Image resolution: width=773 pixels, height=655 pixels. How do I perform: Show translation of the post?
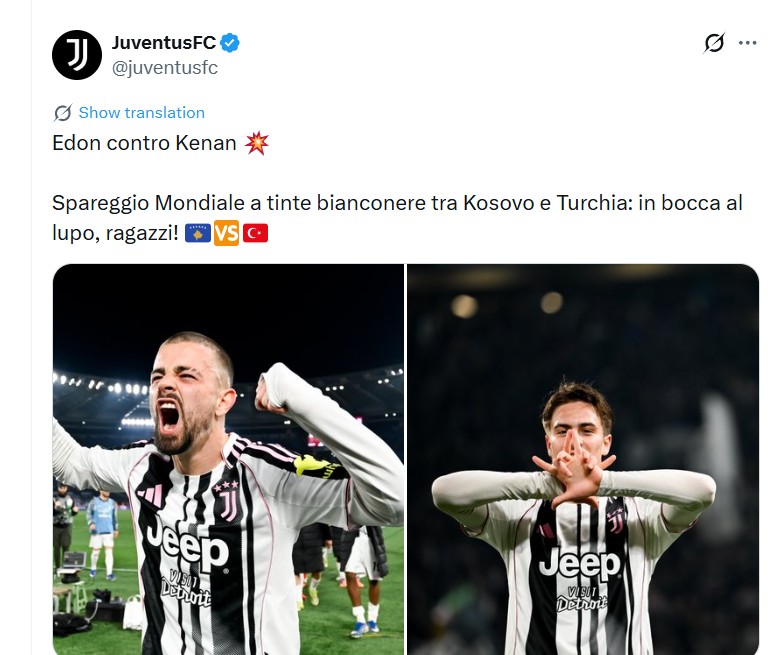[x=141, y=113]
